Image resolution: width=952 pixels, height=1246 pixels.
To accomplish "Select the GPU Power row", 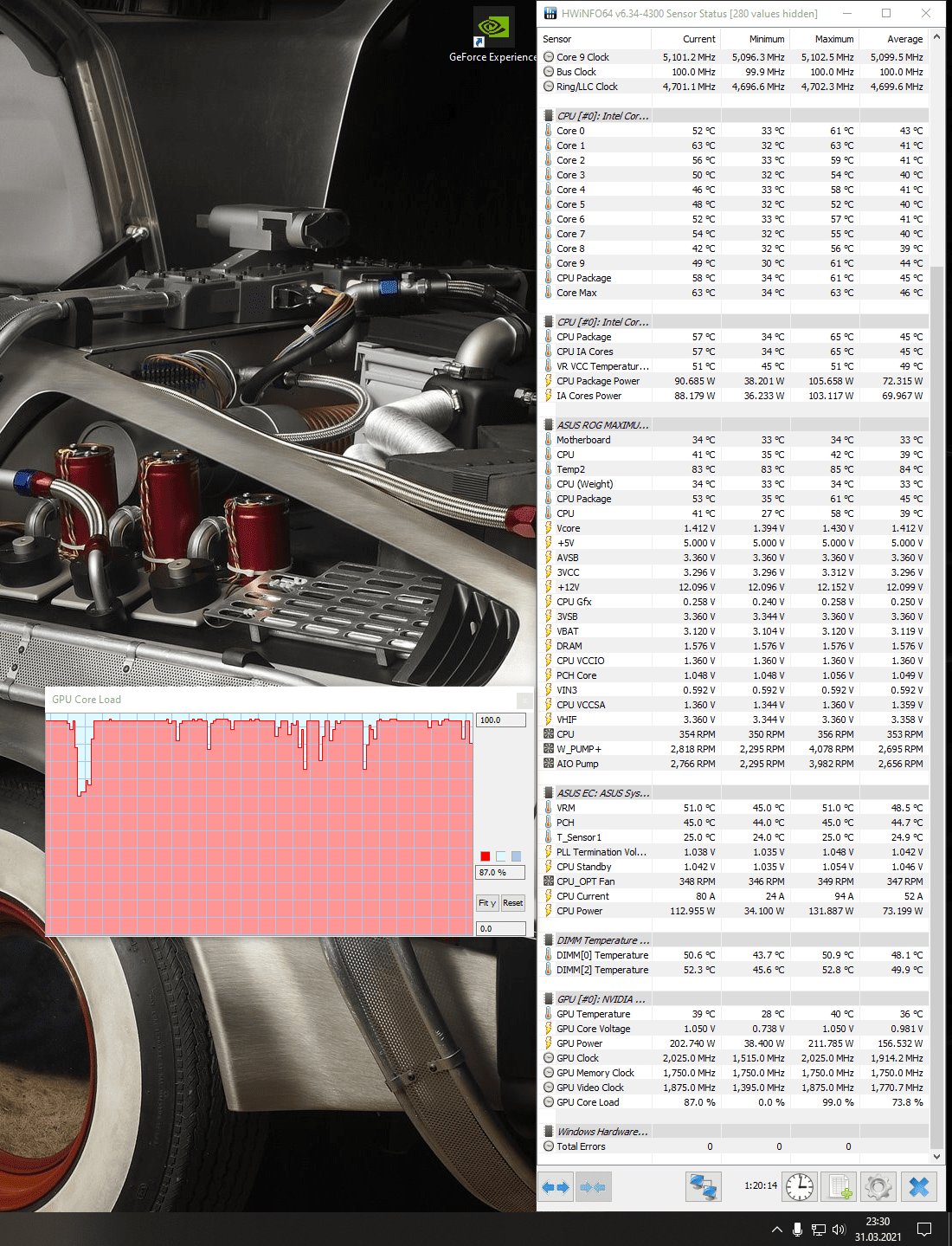I will tap(733, 1043).
